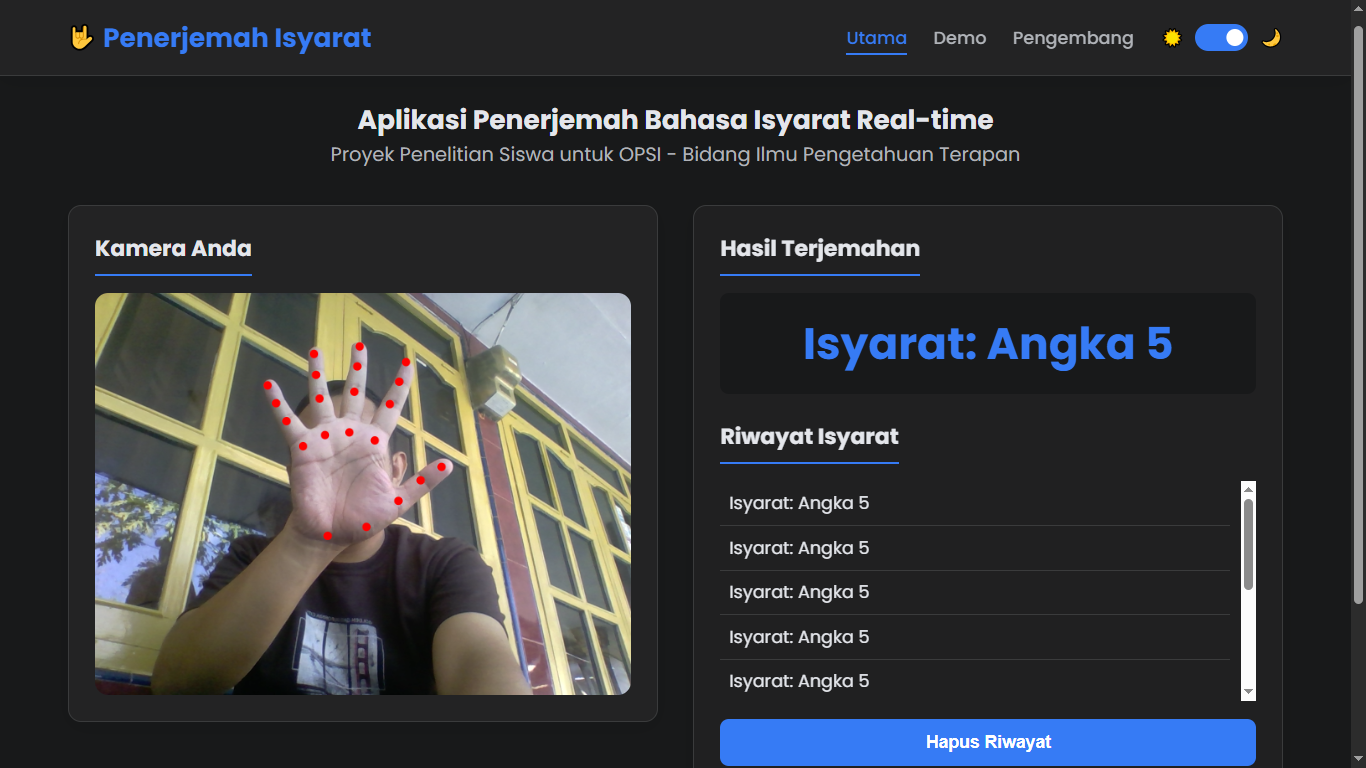Switch to the Utama tab
1366x768 pixels.
876,38
